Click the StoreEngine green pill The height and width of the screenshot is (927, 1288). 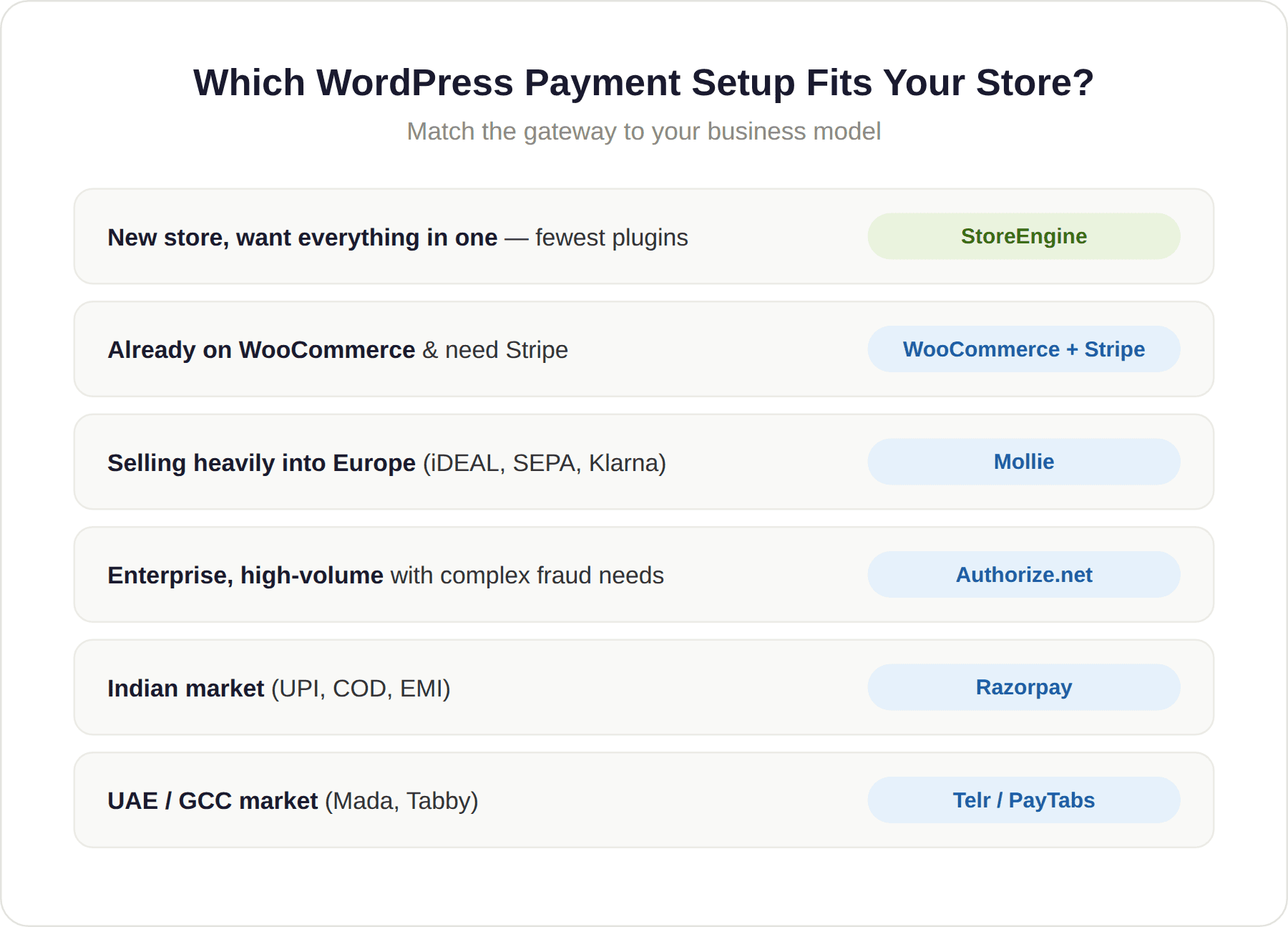point(1024,236)
